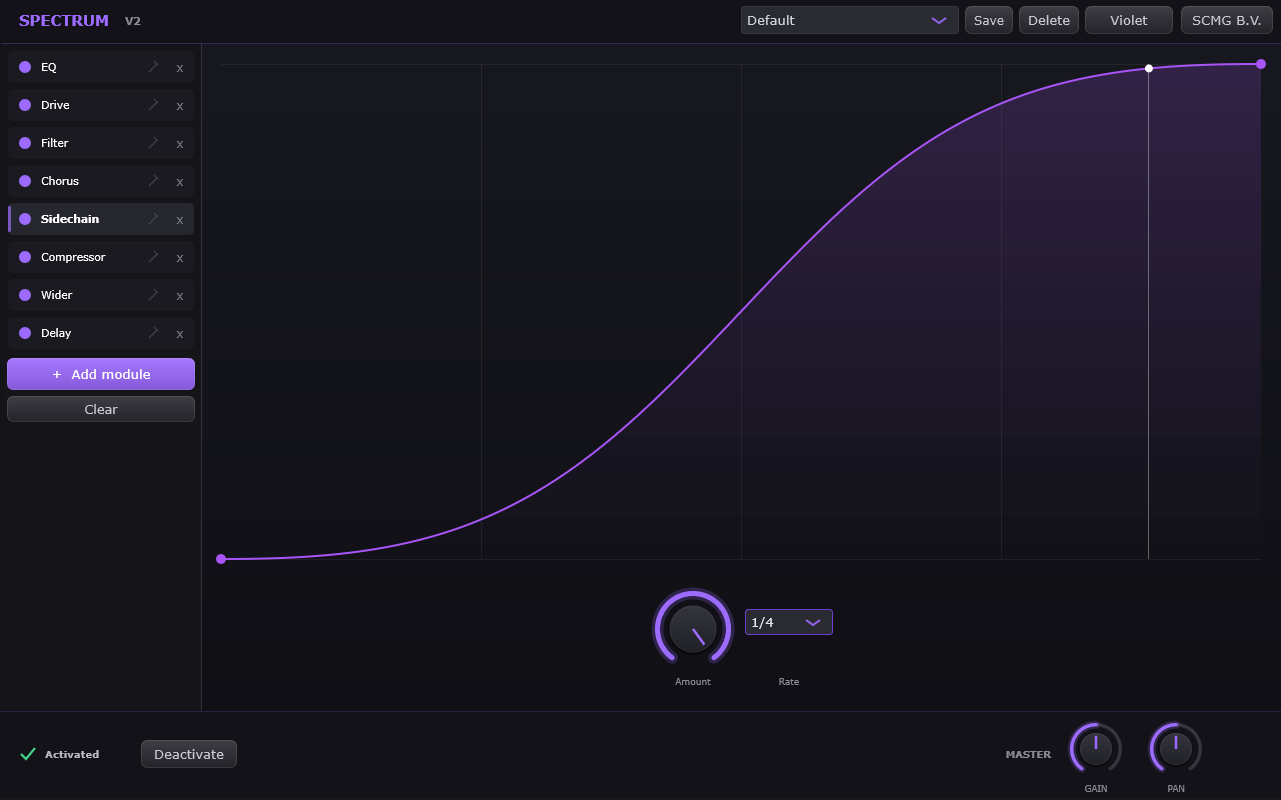This screenshot has width=1281, height=800.
Task: Select the Sidechain module name
Action: coord(70,219)
